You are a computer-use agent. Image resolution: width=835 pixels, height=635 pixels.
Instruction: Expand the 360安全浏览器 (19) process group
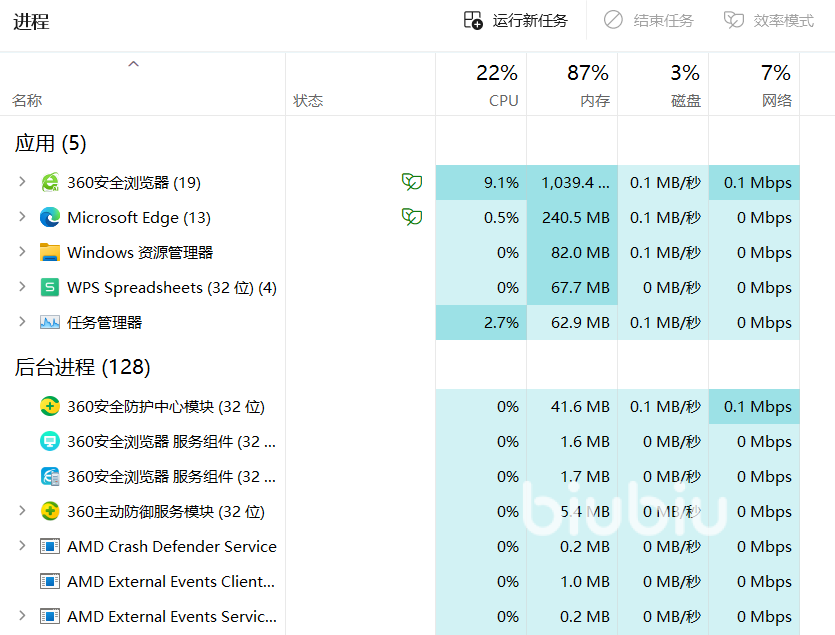22,182
